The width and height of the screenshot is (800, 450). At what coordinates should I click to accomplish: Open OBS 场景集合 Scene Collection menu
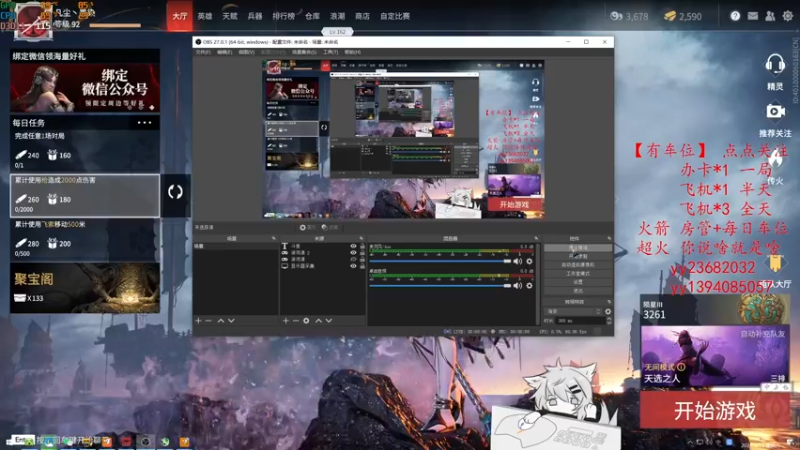[304, 52]
